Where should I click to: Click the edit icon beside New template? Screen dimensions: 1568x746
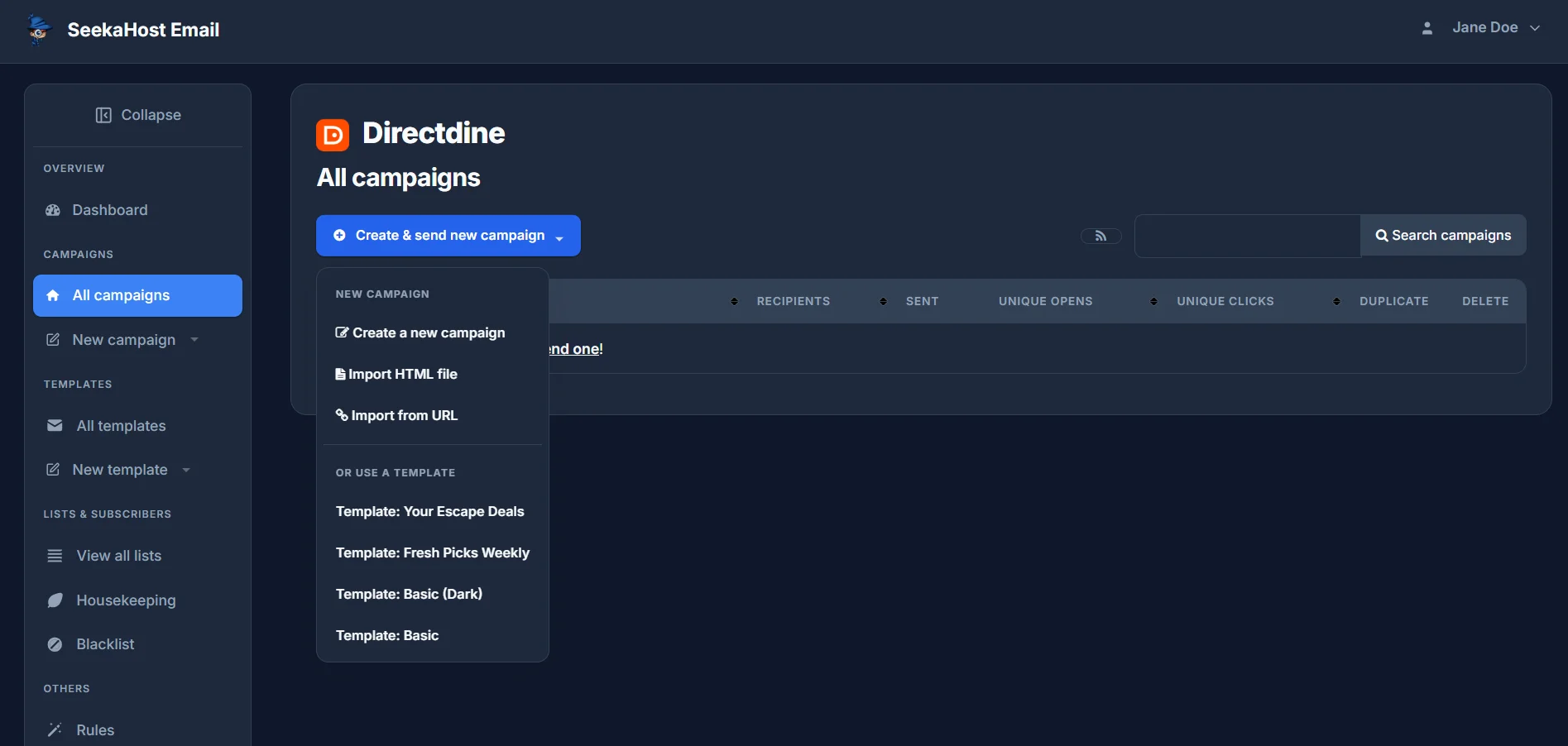pos(53,470)
